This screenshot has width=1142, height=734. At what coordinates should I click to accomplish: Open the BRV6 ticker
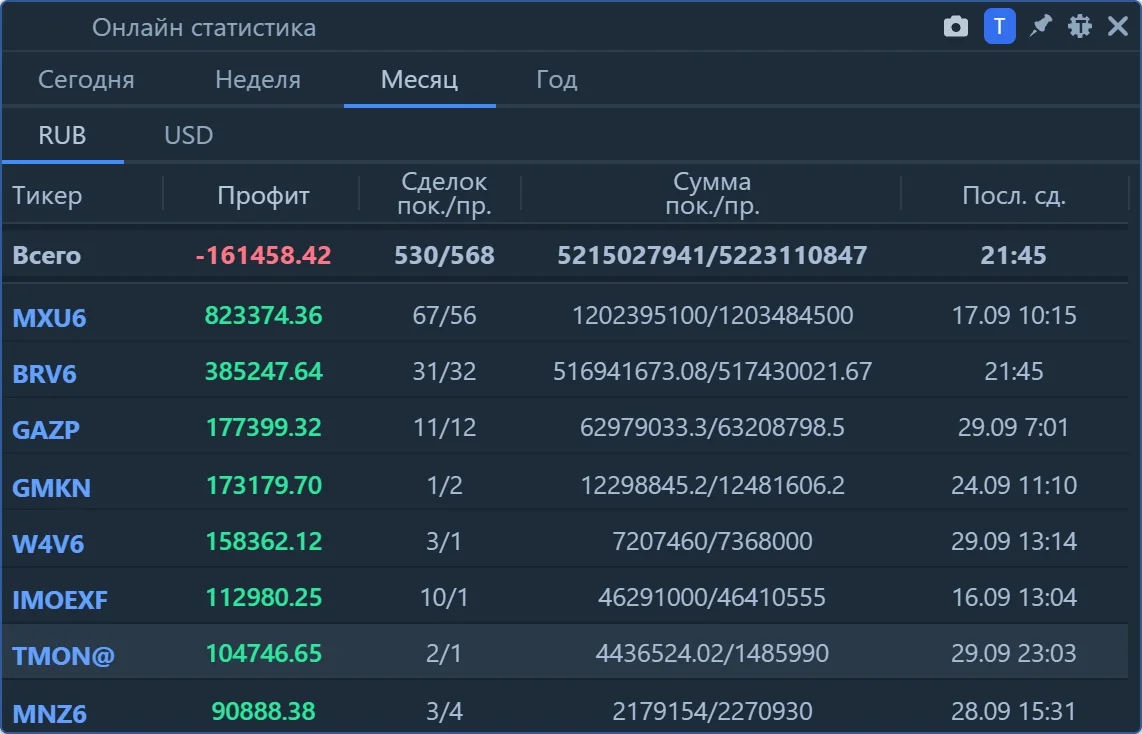(44, 374)
